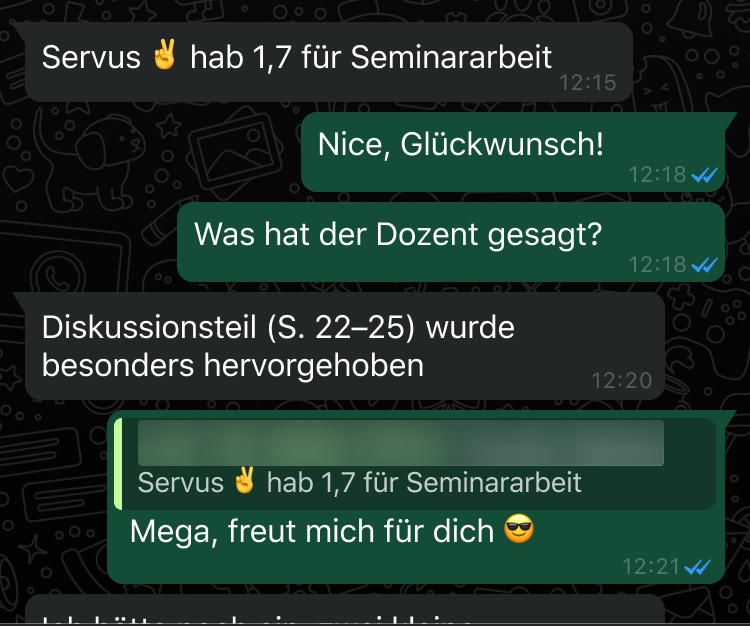The width and height of the screenshot is (750, 626).
Task: Select the 'Servus hab 1,7 für Seminararbeit' message
Action: pos(329,62)
